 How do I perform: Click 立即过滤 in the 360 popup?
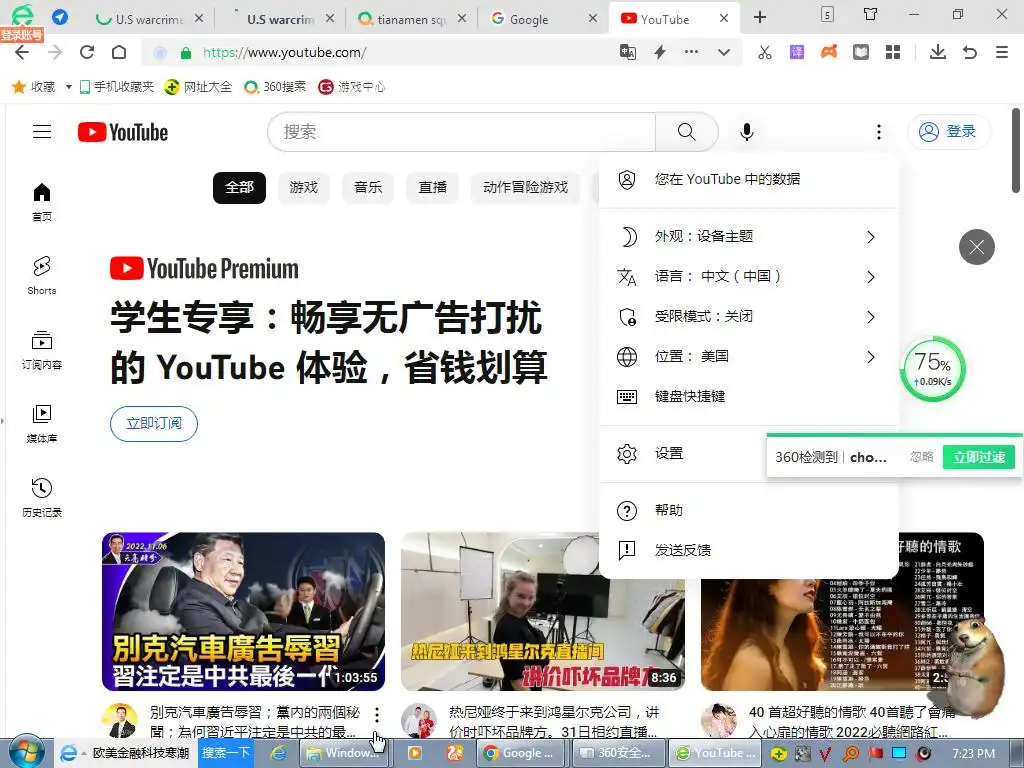click(978, 457)
